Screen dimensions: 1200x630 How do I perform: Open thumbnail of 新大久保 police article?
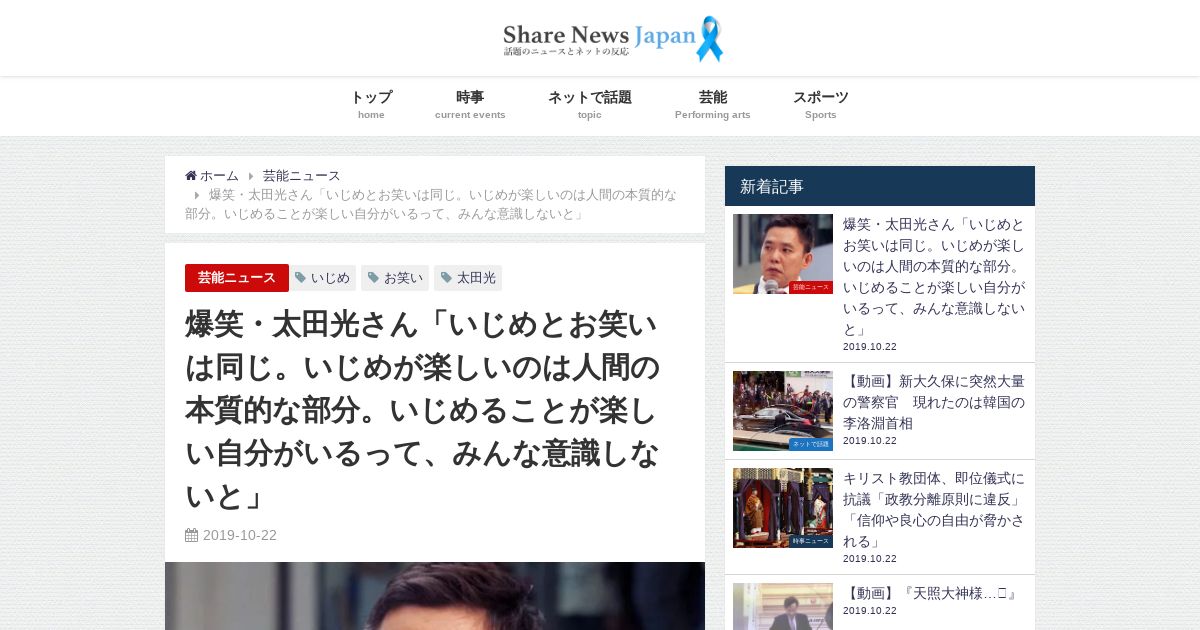[783, 411]
